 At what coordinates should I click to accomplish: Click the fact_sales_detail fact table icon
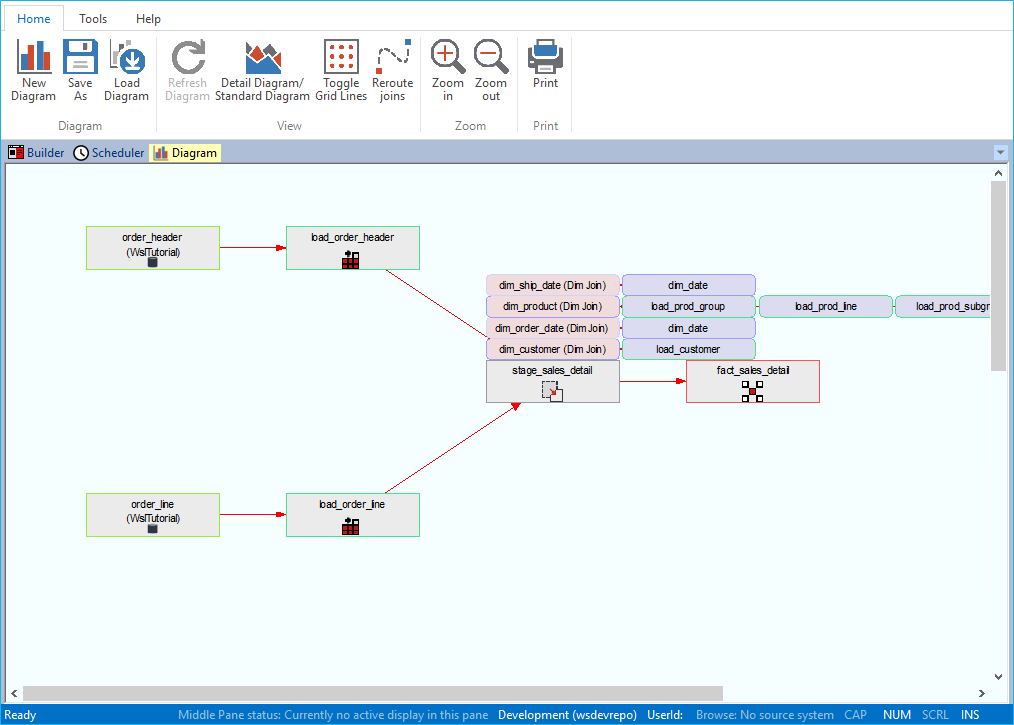click(752, 391)
